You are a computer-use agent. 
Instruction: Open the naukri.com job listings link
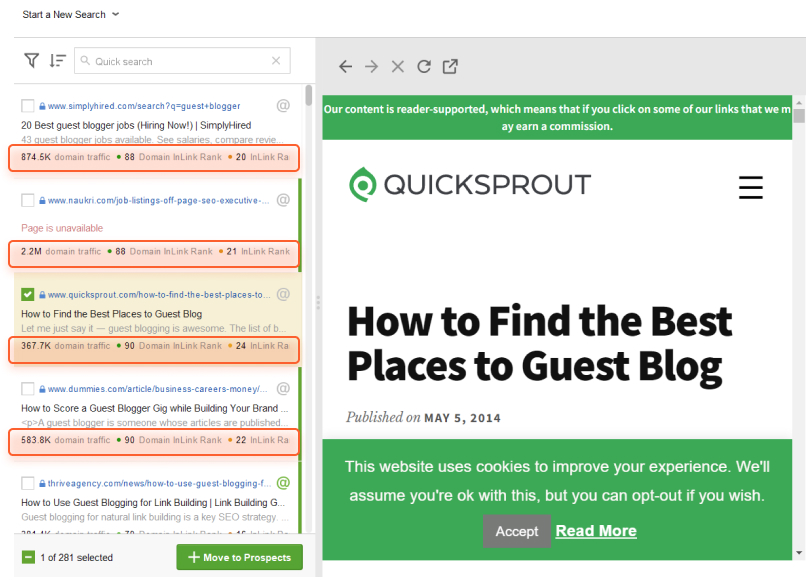click(x=158, y=200)
